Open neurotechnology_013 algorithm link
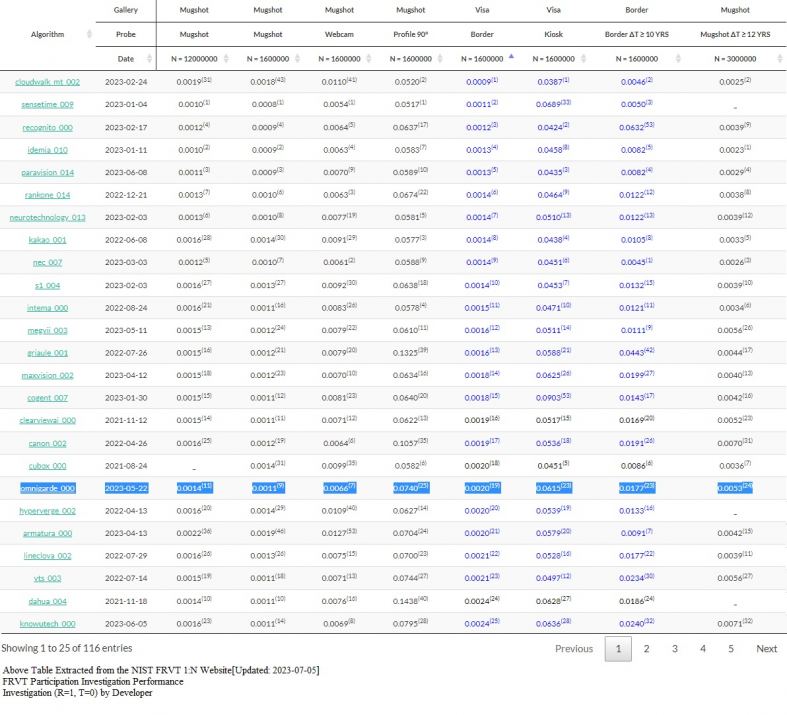The image size is (787, 715). (x=47, y=217)
